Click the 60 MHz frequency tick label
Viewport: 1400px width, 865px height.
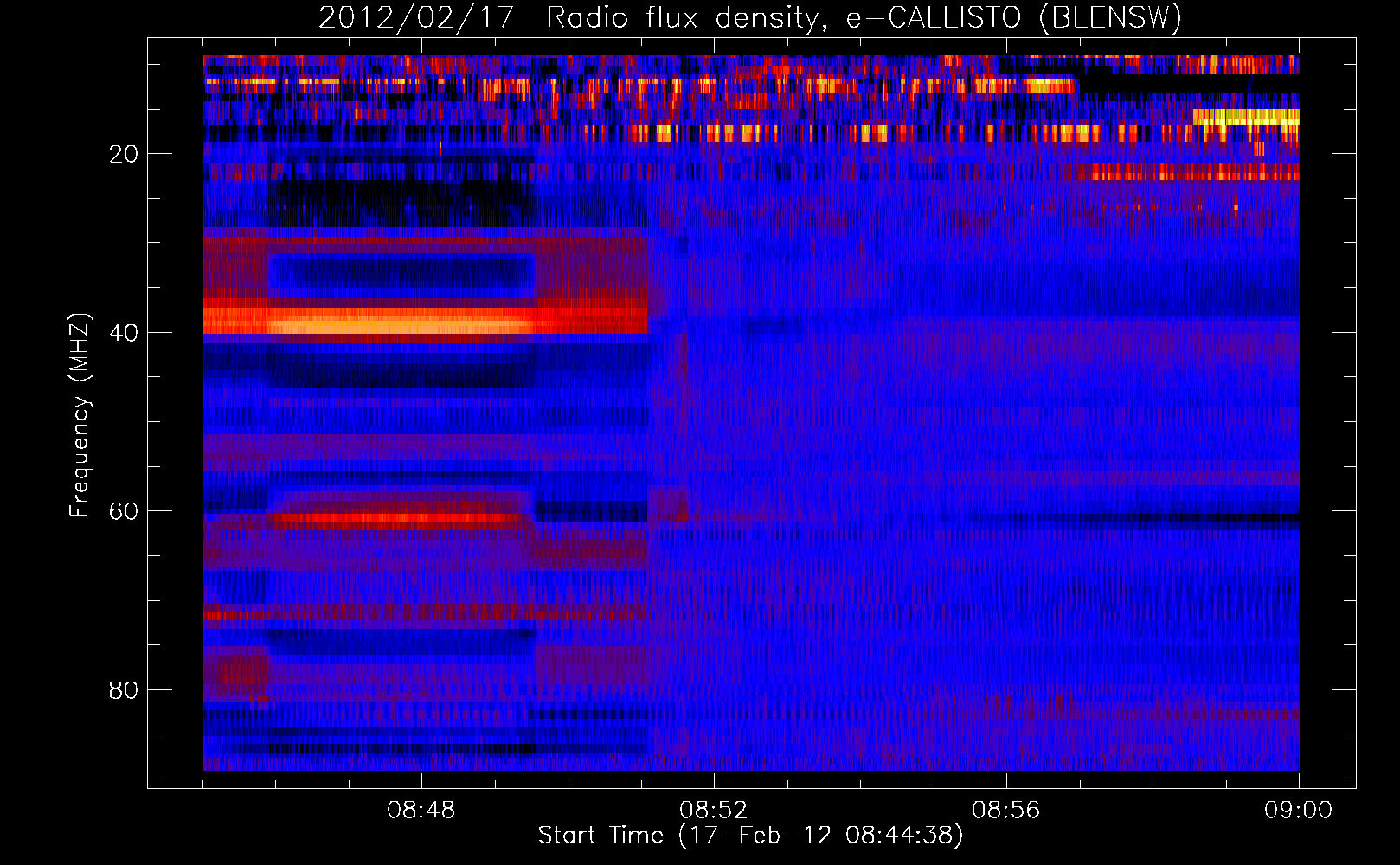pos(124,511)
